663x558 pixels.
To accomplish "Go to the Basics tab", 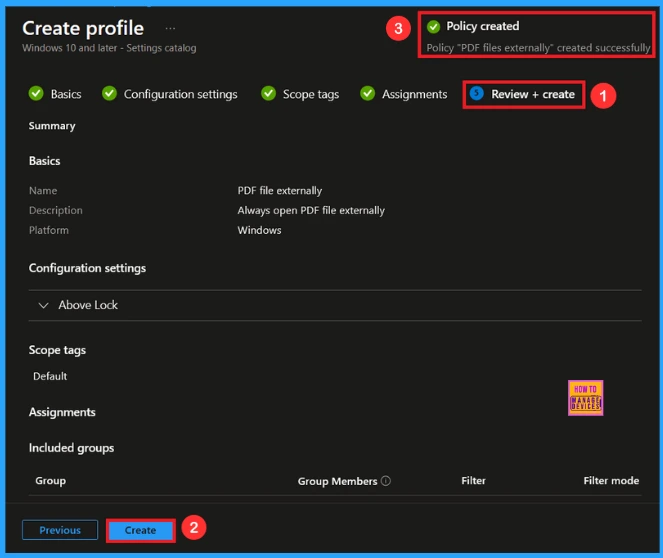I will coord(66,94).
